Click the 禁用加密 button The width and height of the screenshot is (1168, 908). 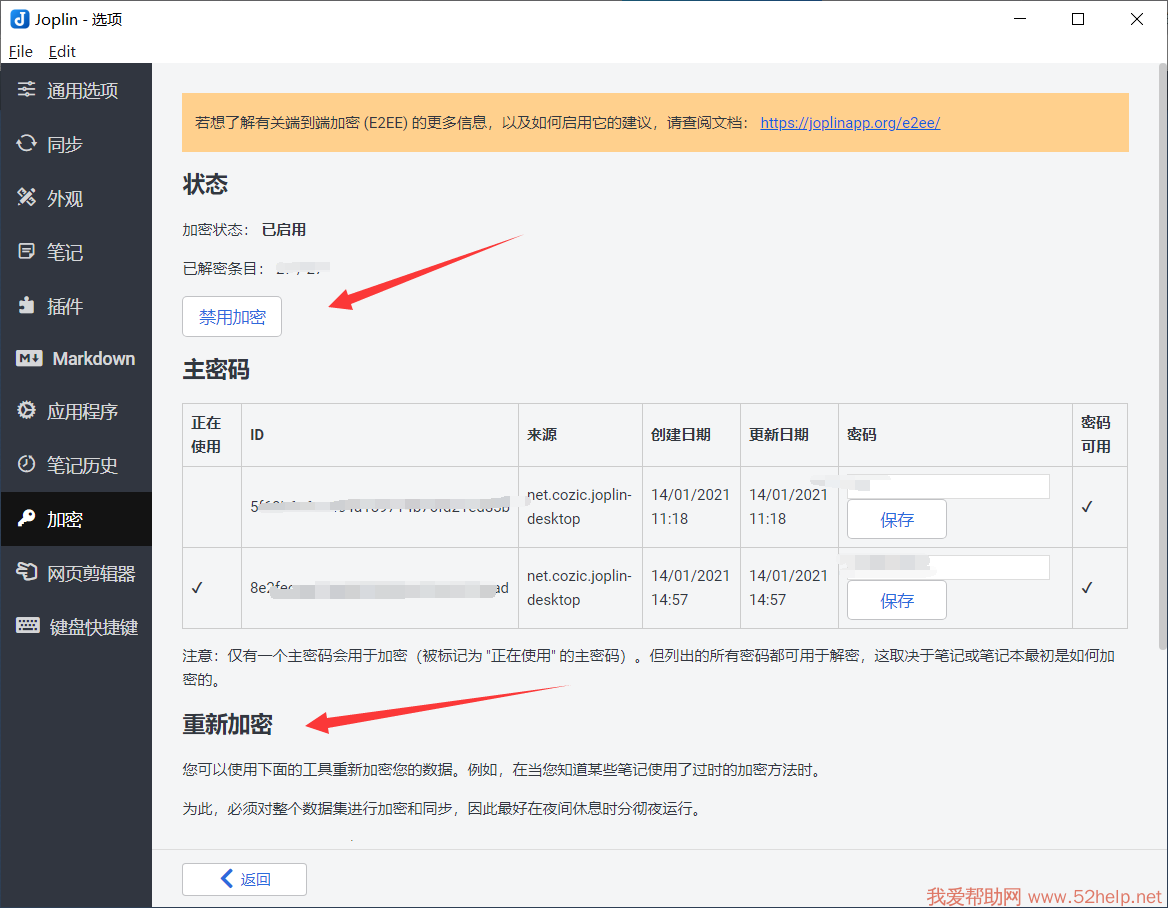tap(232, 317)
